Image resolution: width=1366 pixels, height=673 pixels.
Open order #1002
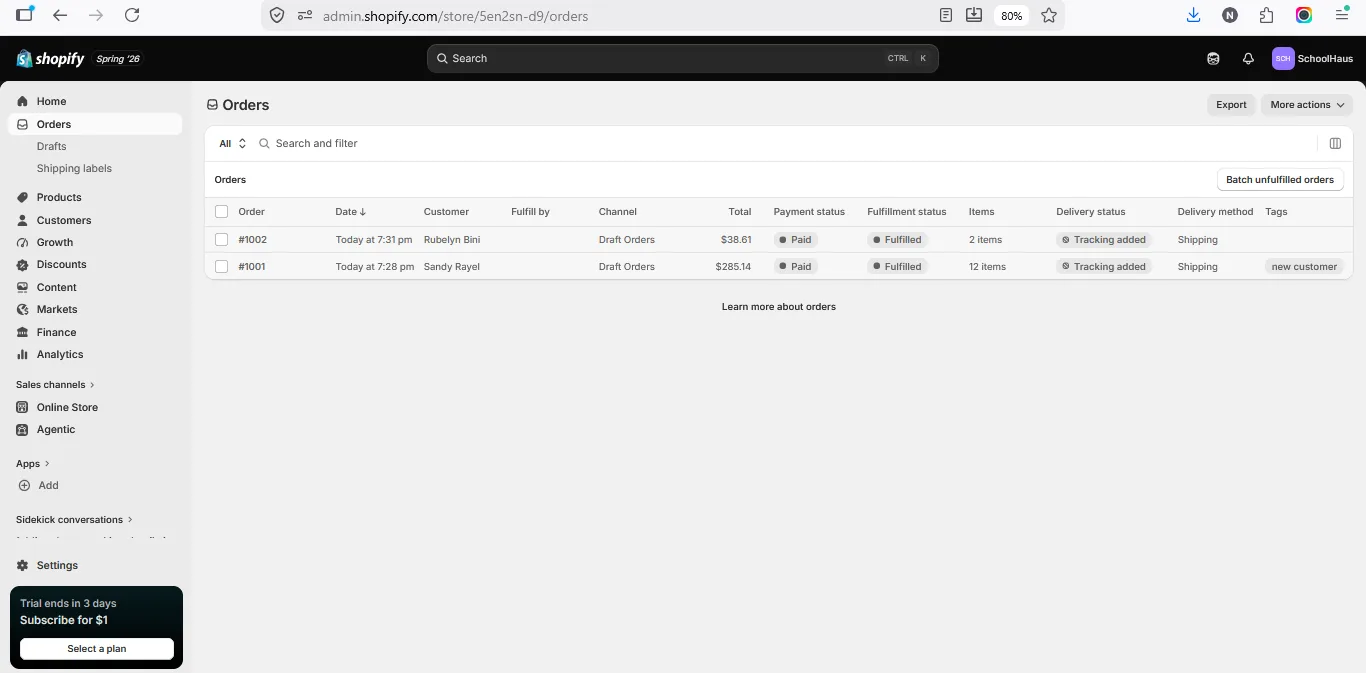click(252, 240)
